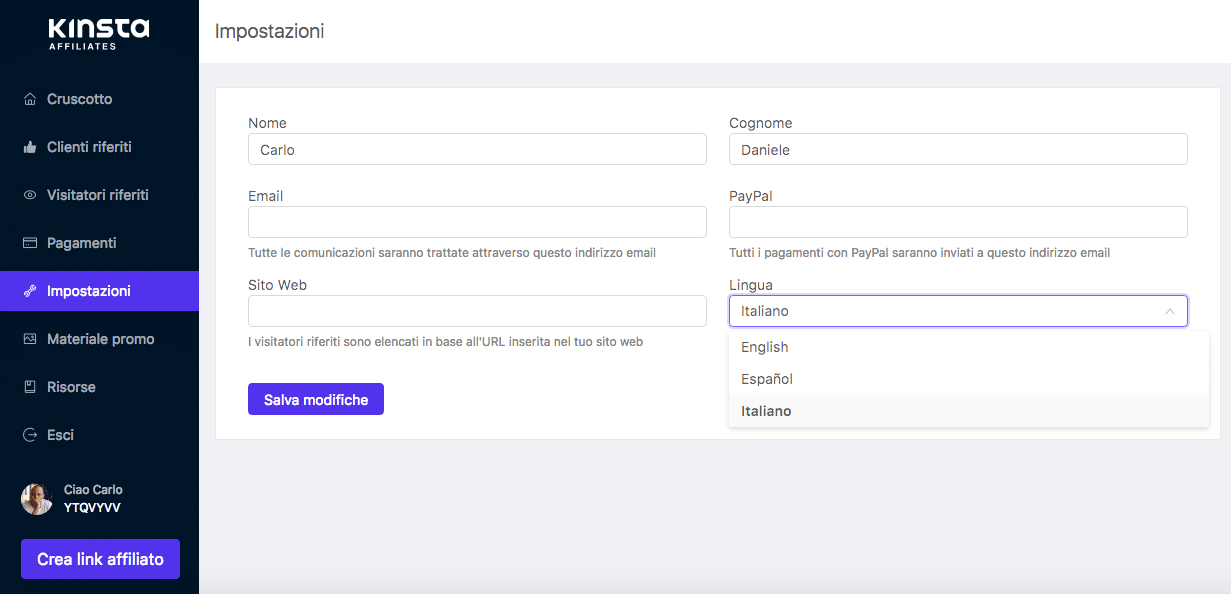1231x594 pixels.
Task: Click the image icon for Materiale promo
Action: 29,339
